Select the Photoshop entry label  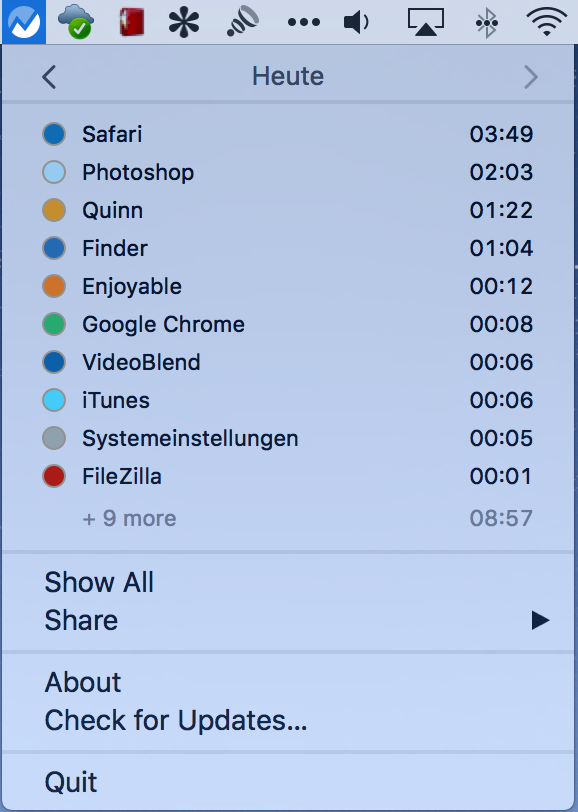tap(138, 172)
